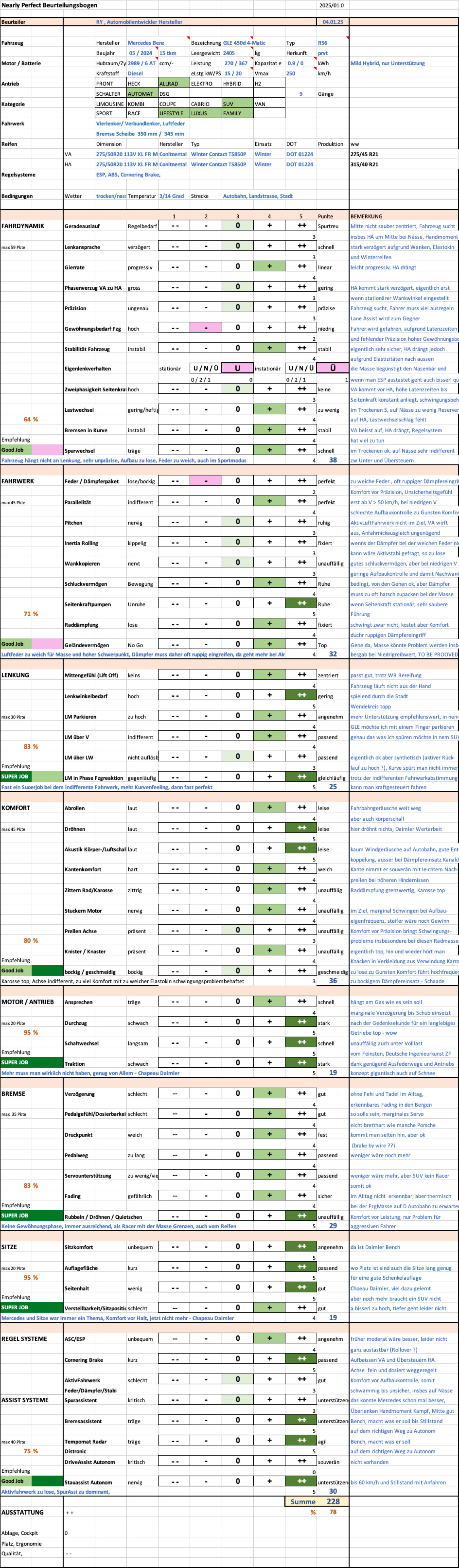Select the green AUTOMAT transmission cell
This screenshot has height=1568, width=459.
coord(142,94)
